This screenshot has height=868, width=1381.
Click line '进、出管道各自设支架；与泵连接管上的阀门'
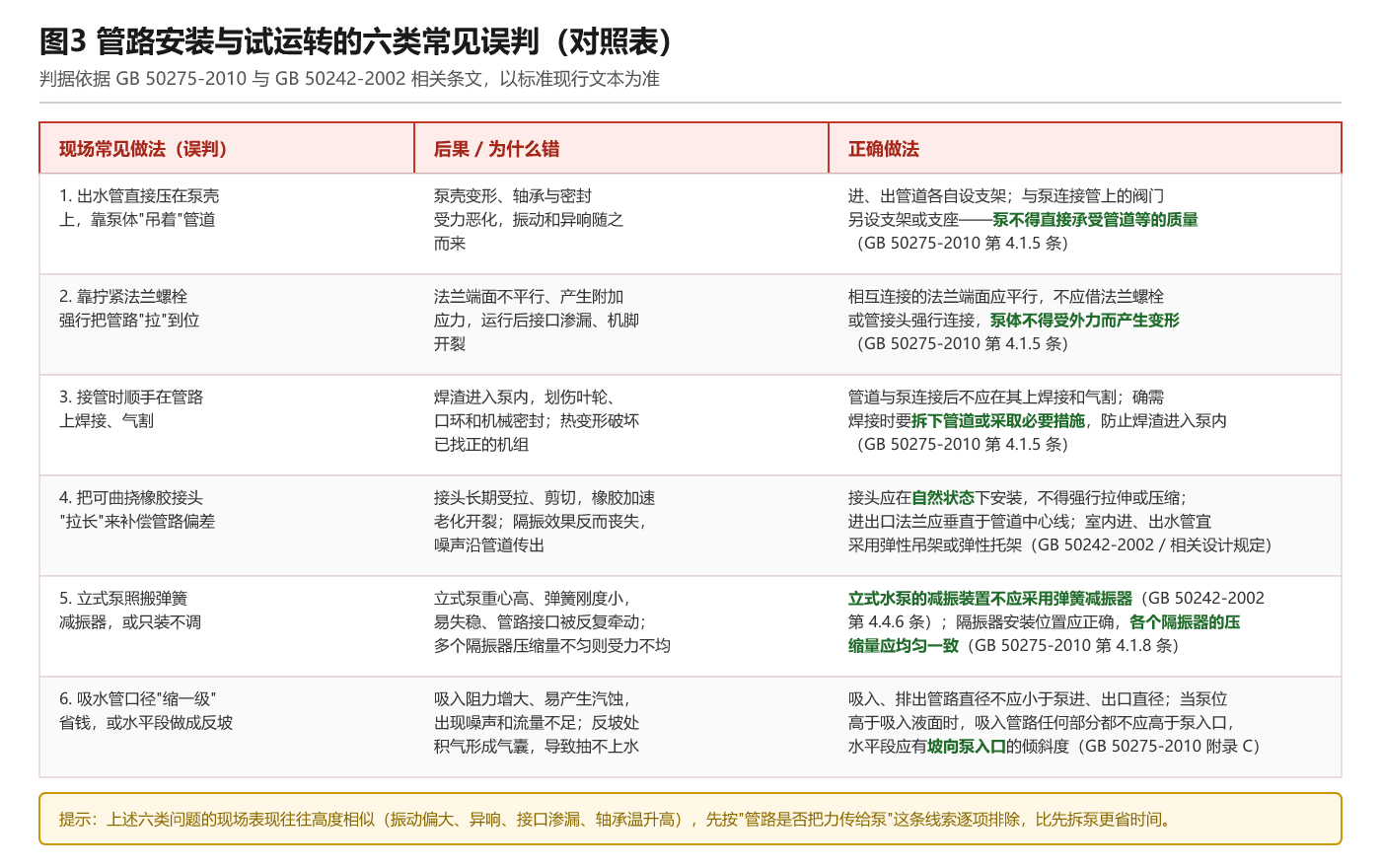click(1006, 196)
